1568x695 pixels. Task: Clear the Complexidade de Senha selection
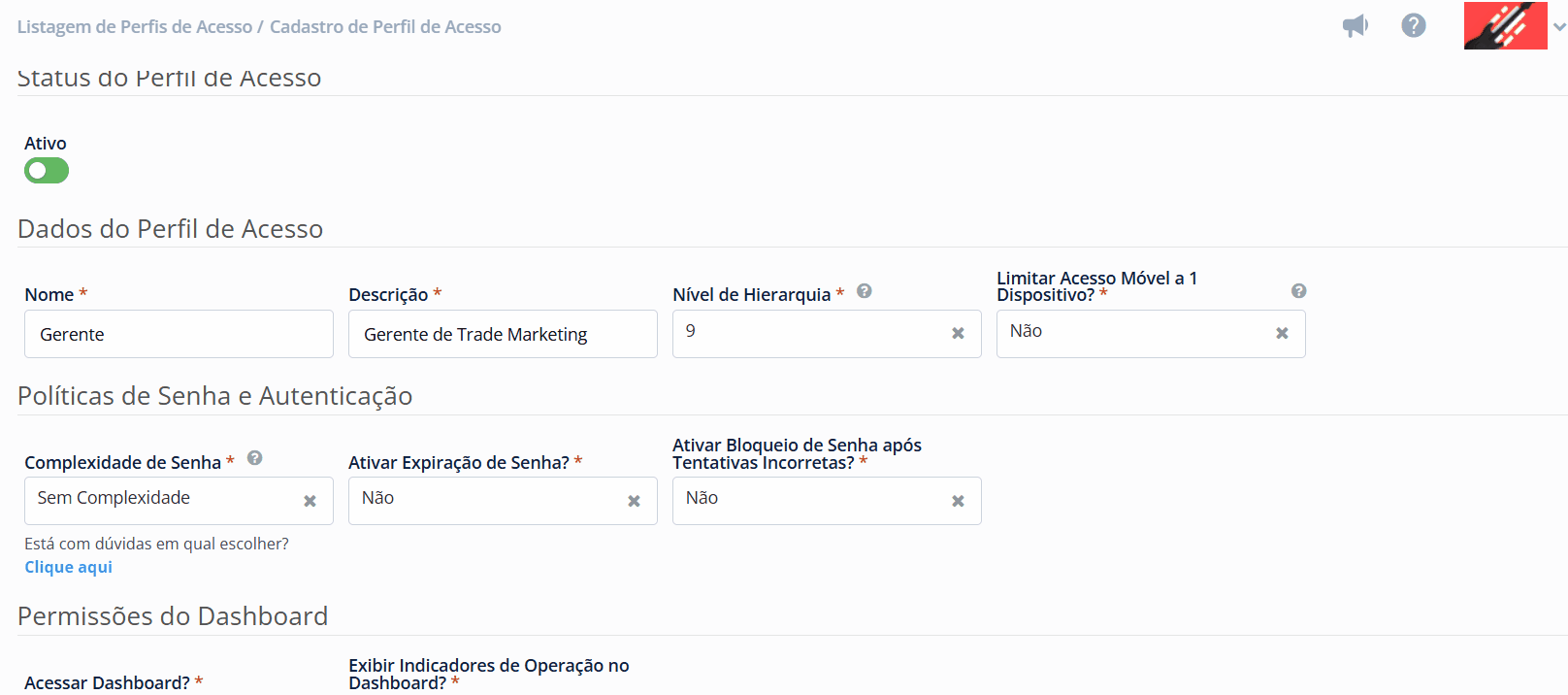(310, 502)
